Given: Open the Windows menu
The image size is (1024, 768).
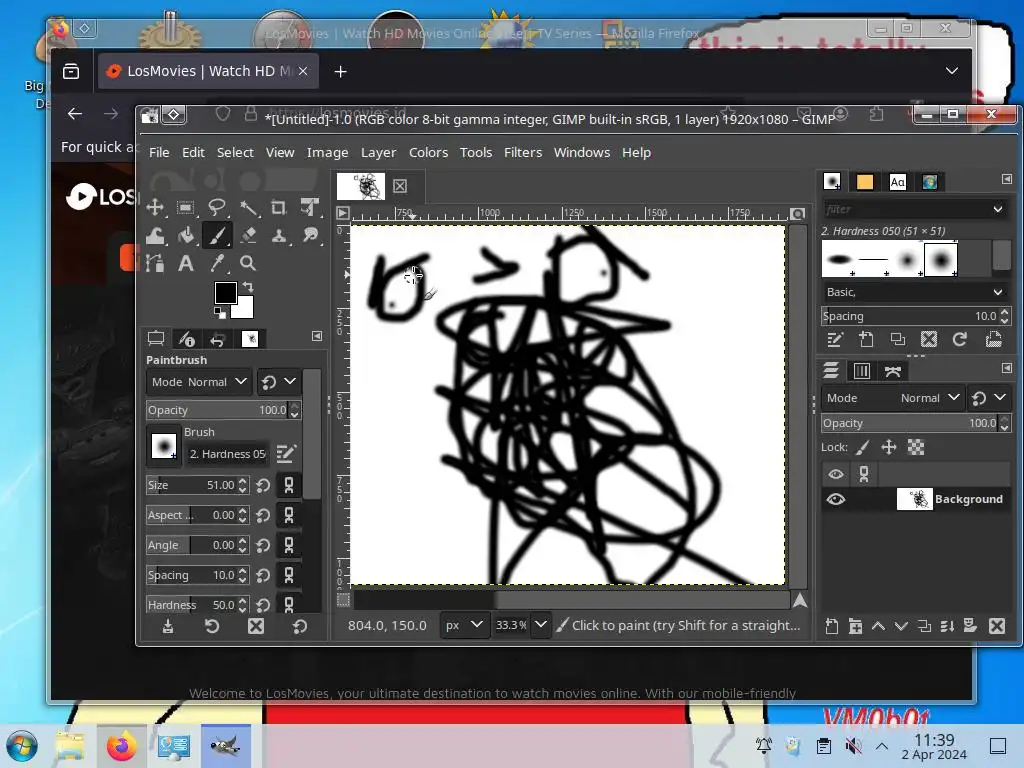Looking at the screenshot, I should 582,152.
